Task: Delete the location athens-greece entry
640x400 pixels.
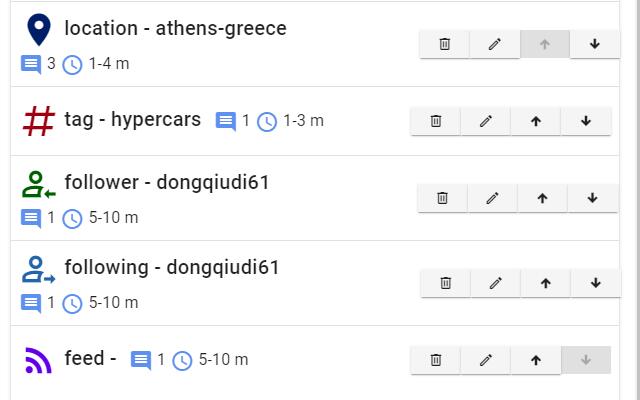Action: point(444,44)
